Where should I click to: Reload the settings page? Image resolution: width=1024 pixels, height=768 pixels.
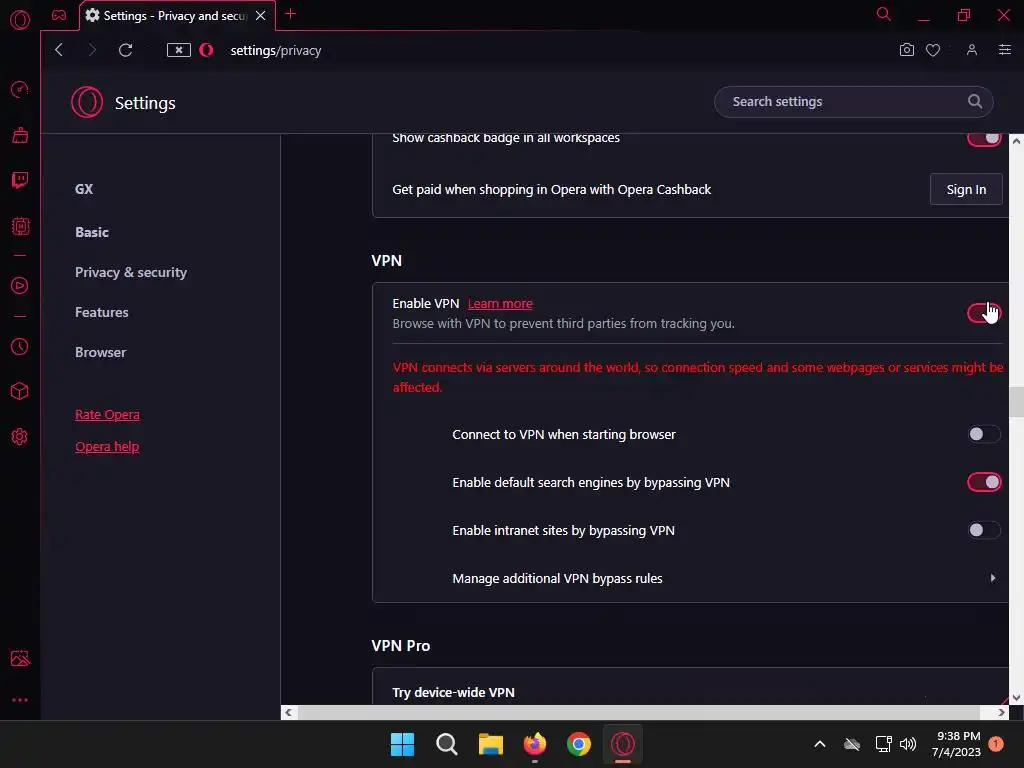coord(125,50)
